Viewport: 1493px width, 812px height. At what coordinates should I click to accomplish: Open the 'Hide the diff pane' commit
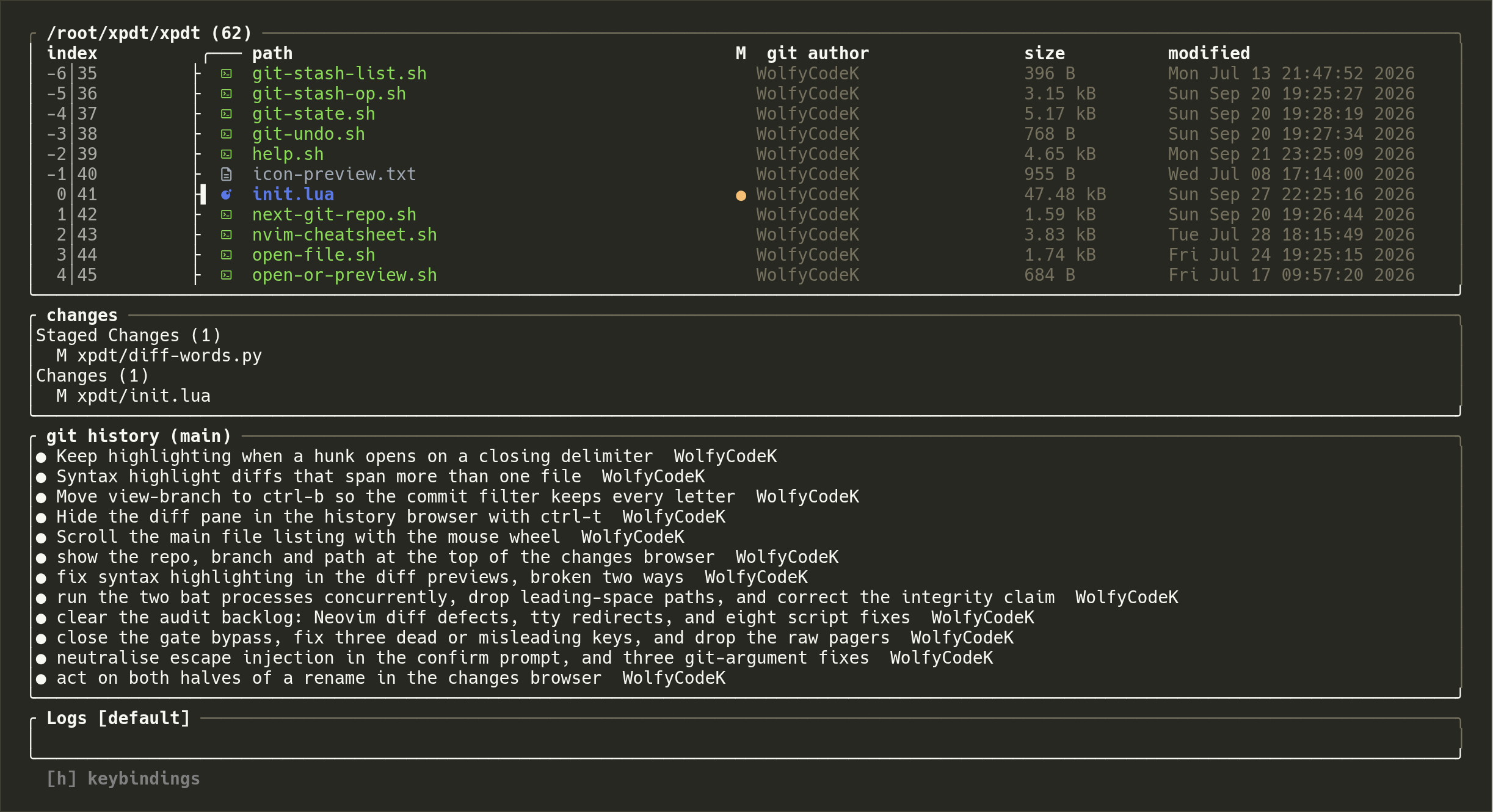329,517
